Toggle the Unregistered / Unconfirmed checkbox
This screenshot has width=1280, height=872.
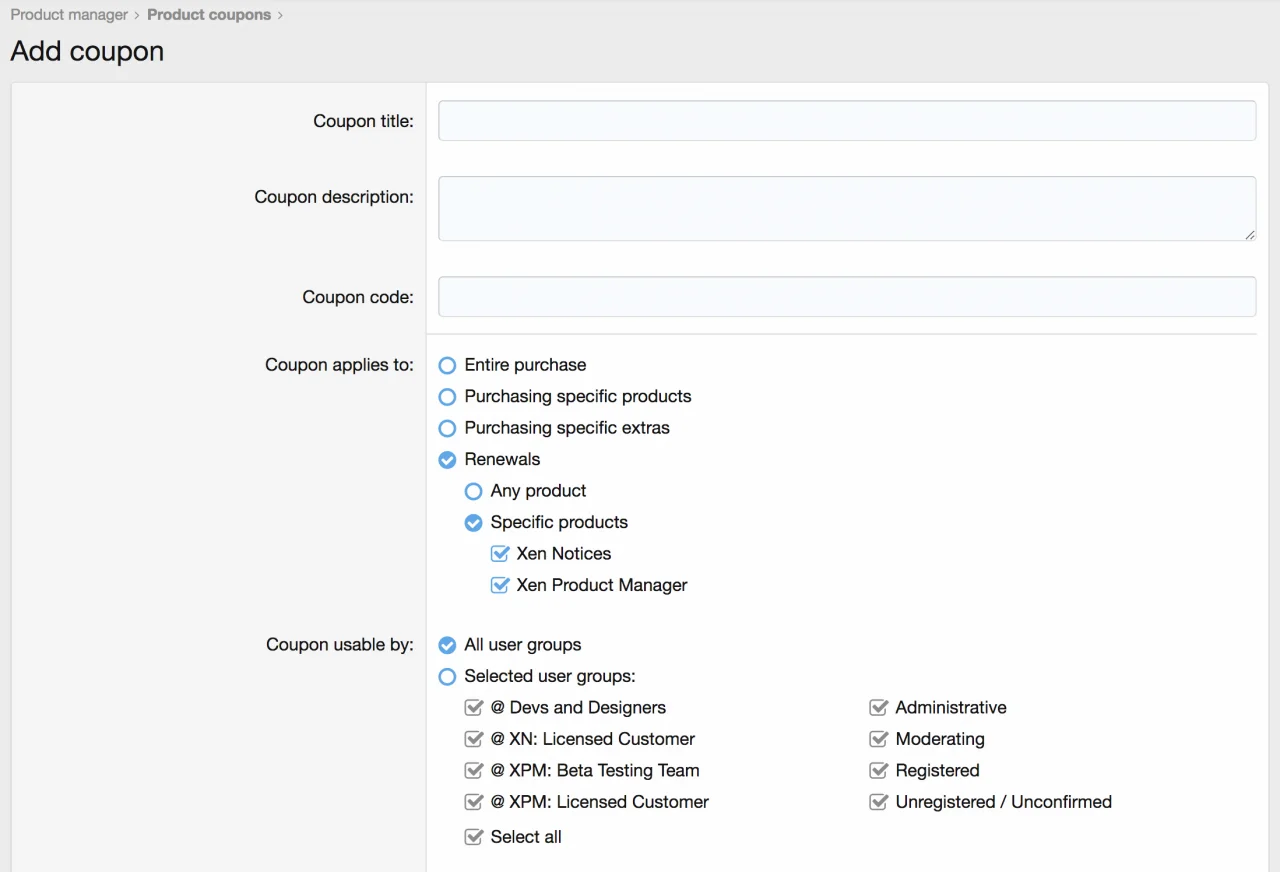[879, 802]
